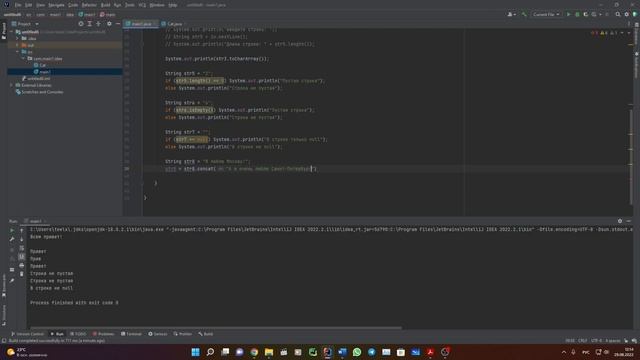Open the Edit menu
The width and height of the screenshot is (640, 360).
pos(29,5)
